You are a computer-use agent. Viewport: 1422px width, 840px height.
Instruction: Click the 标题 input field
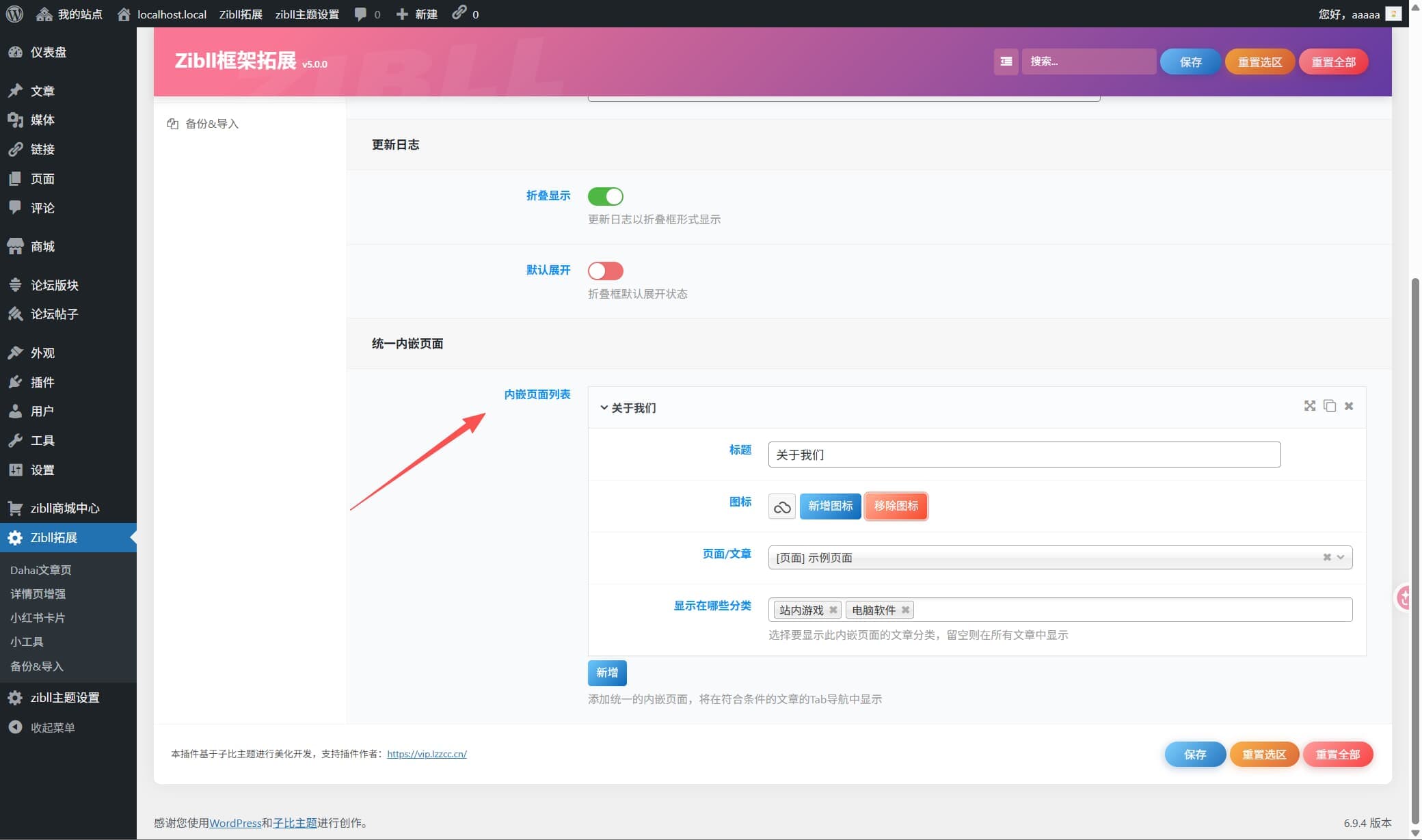(x=1024, y=455)
